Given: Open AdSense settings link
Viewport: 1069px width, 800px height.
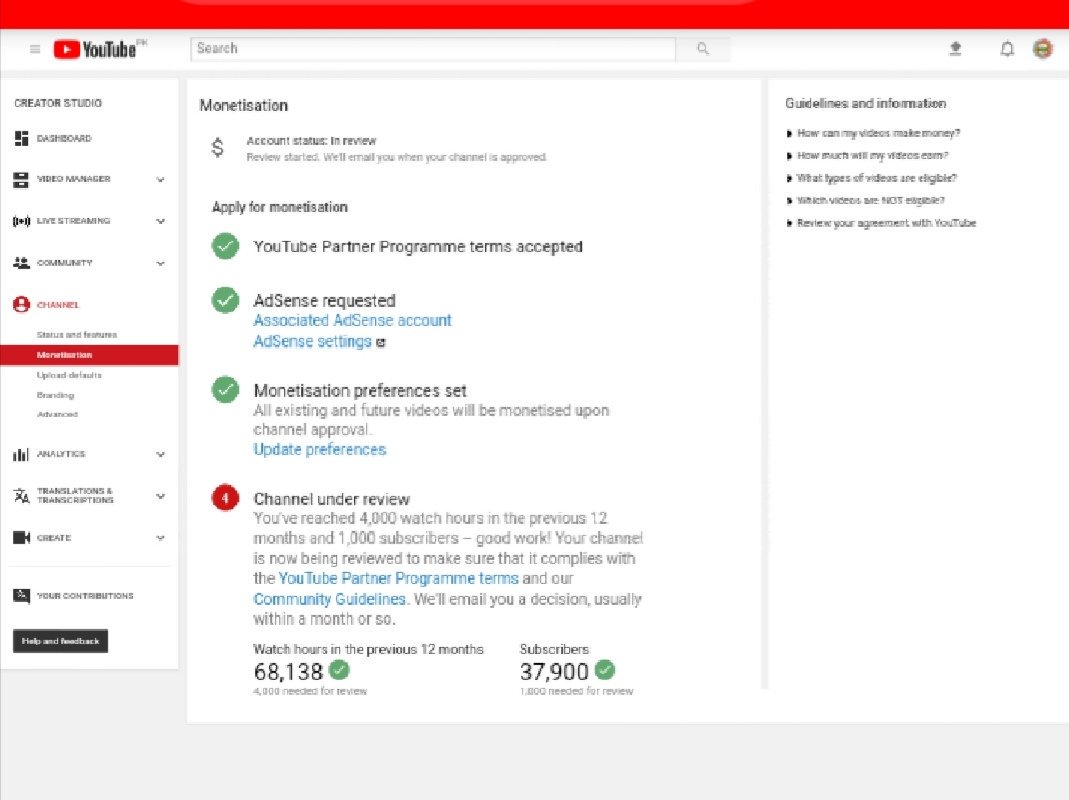Looking at the screenshot, I should [x=312, y=341].
